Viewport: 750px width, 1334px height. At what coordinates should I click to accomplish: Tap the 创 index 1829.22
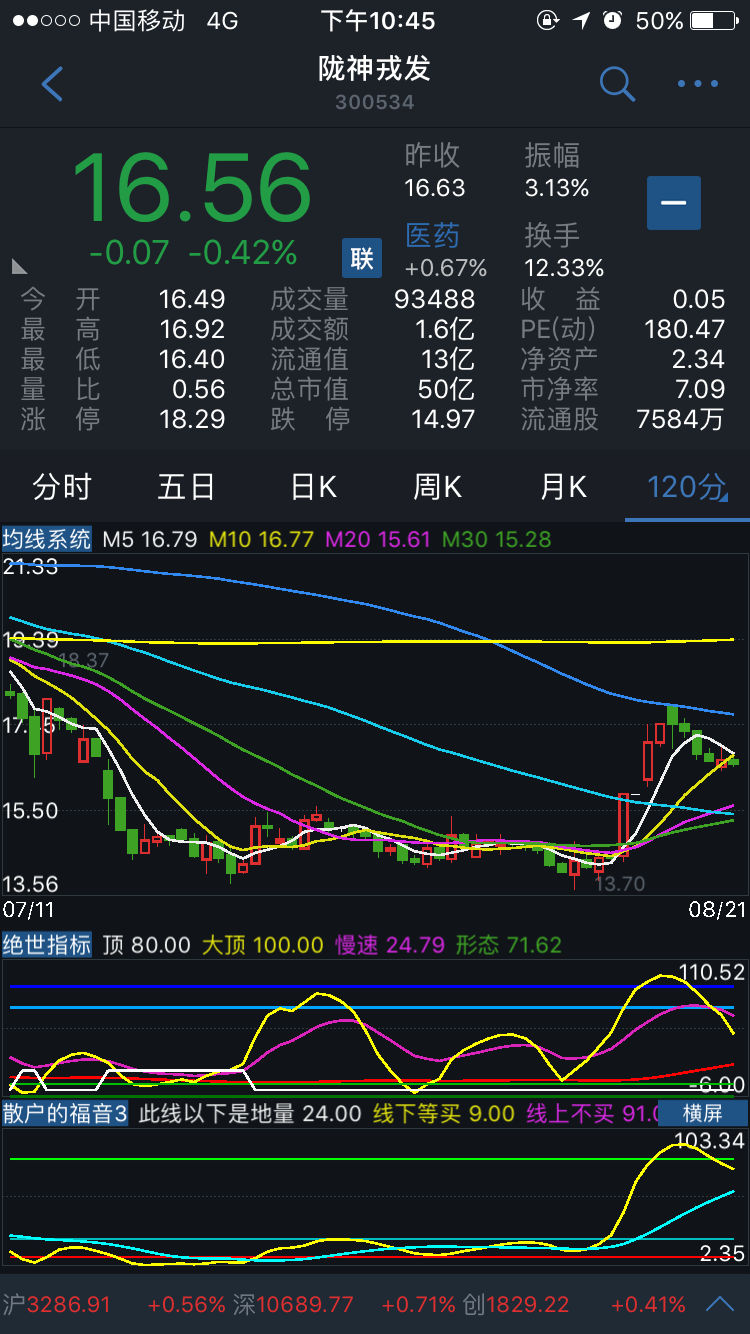(x=516, y=1304)
